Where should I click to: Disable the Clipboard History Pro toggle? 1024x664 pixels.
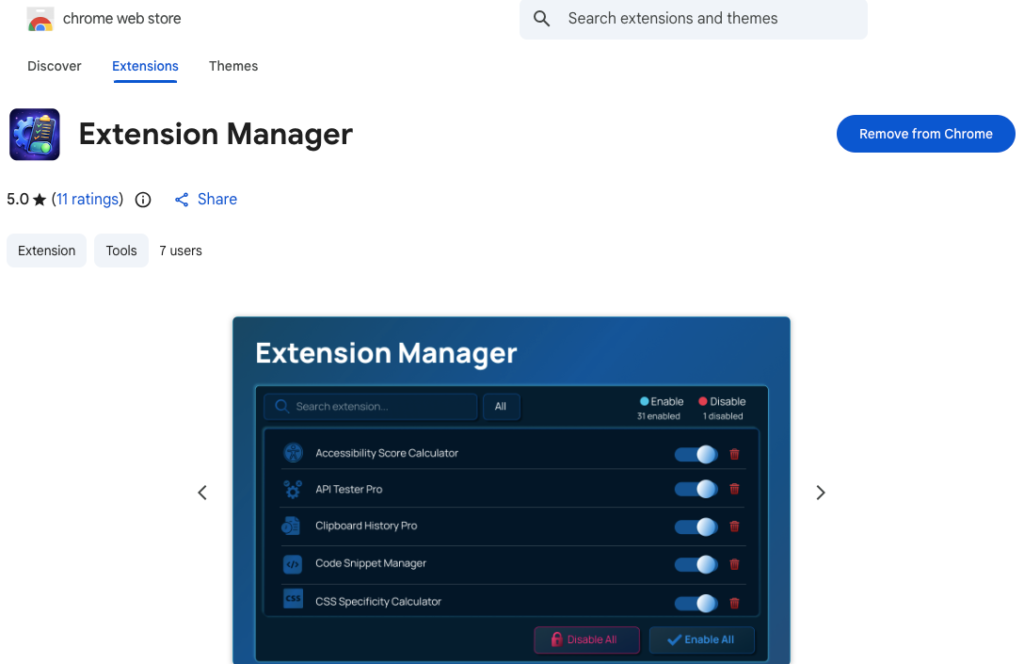pyautogui.click(x=696, y=527)
